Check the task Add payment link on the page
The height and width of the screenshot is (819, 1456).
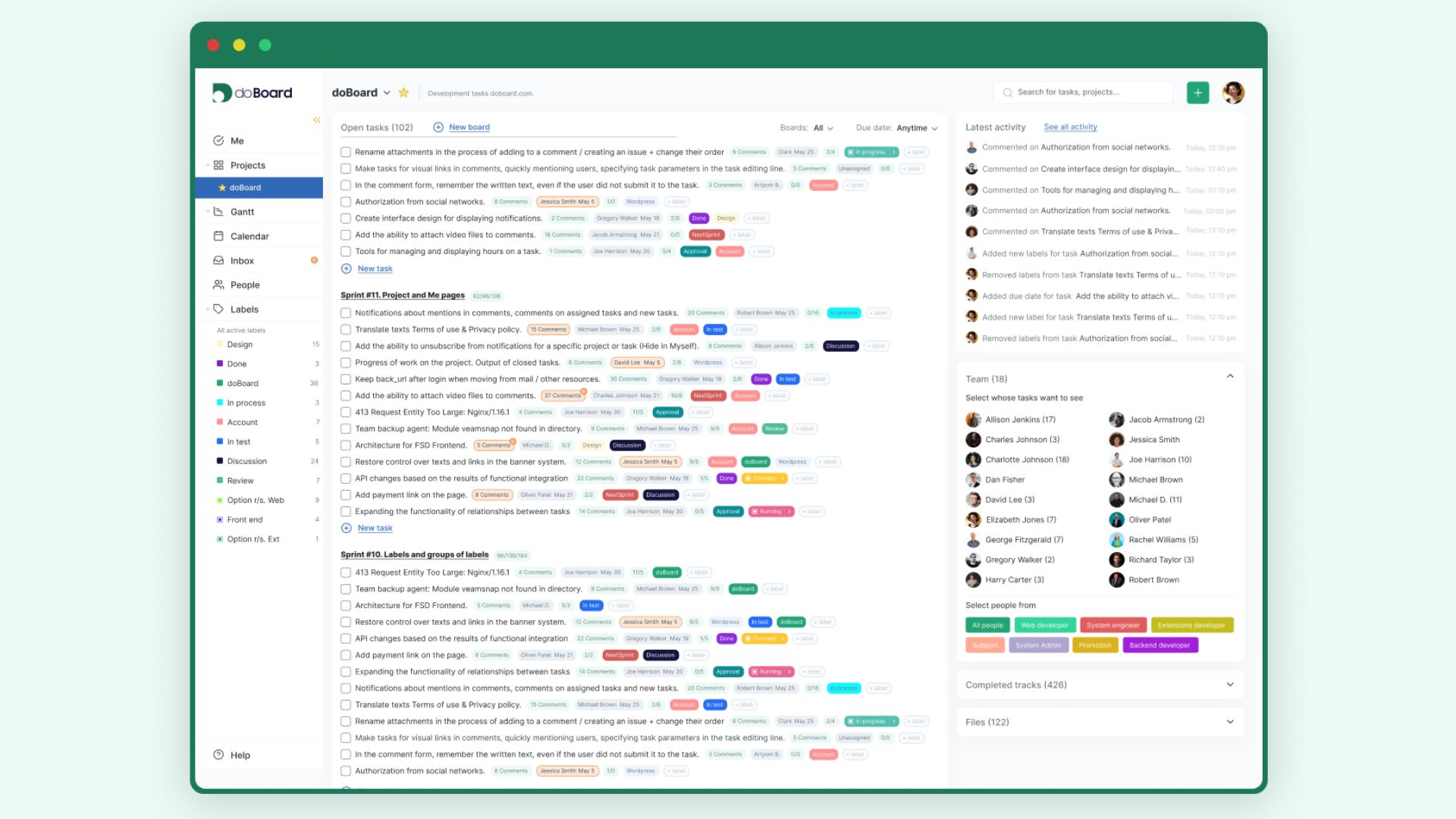tap(346, 494)
